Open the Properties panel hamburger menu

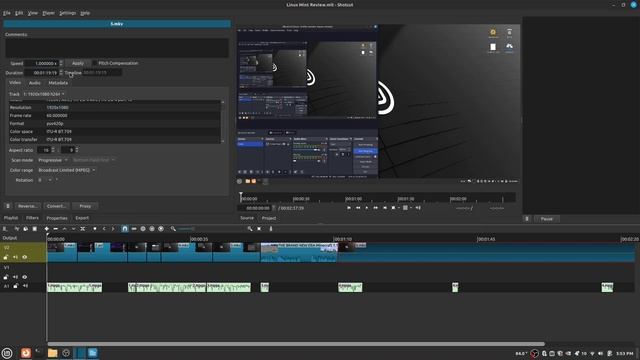pyautogui.click(x=7, y=206)
